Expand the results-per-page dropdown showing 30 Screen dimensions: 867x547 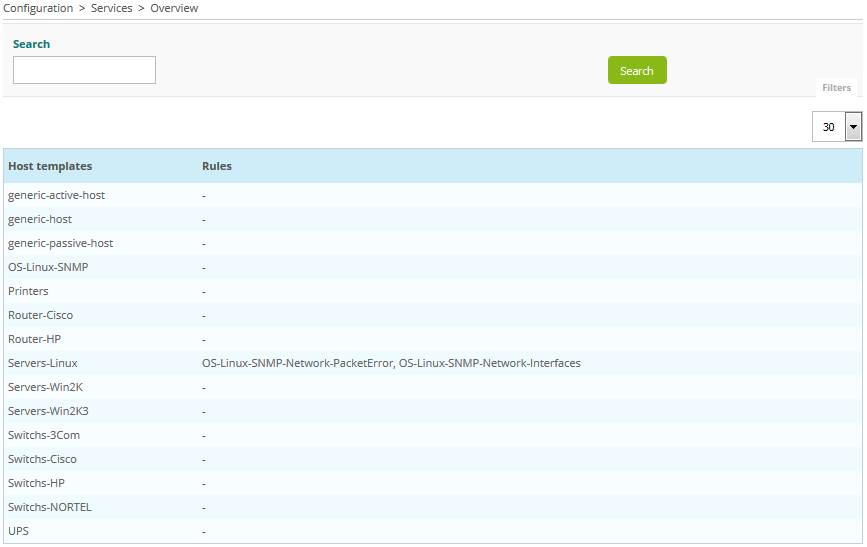[852, 127]
